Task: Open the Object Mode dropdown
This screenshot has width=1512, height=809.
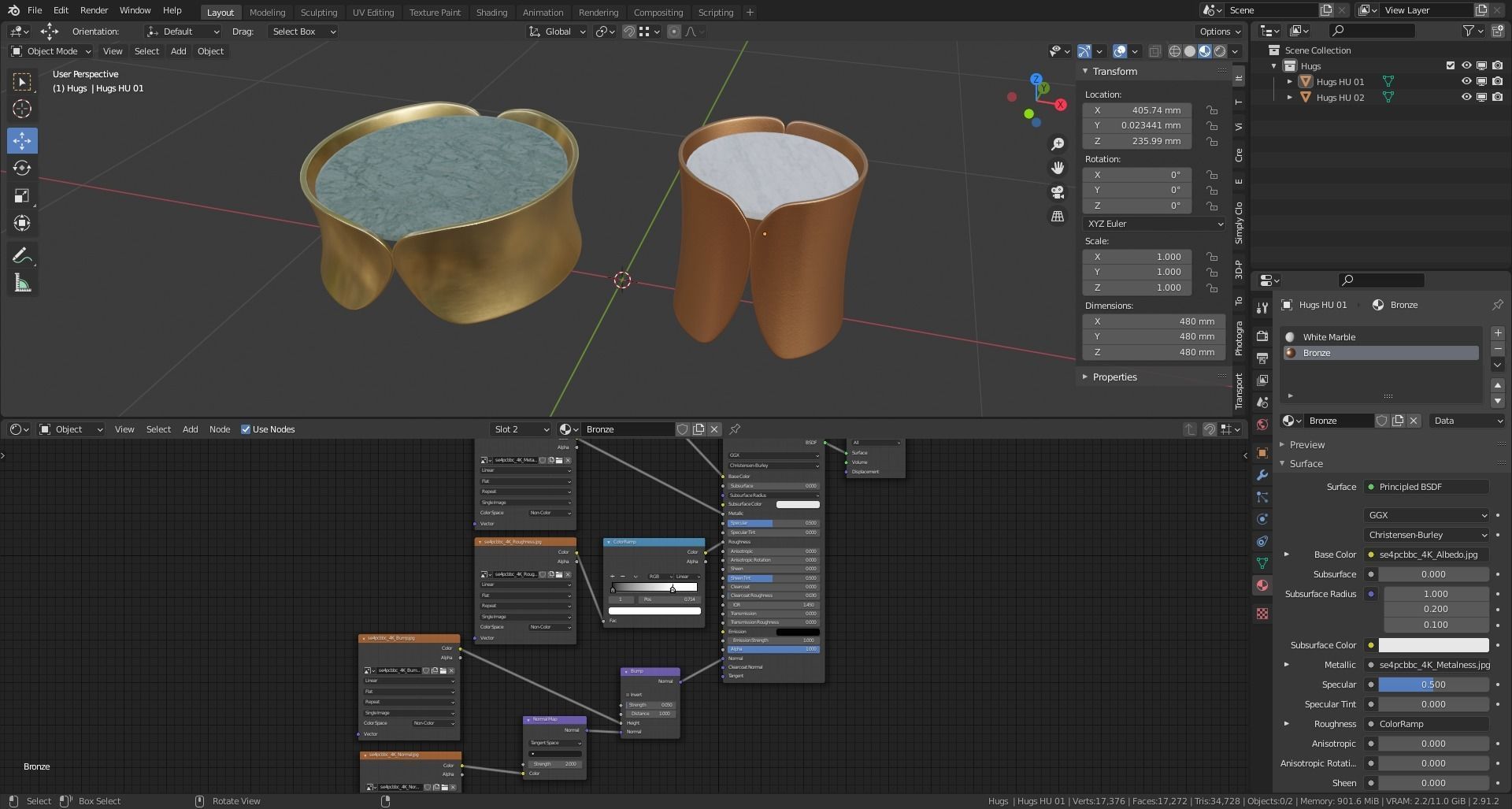Action: 51,51
